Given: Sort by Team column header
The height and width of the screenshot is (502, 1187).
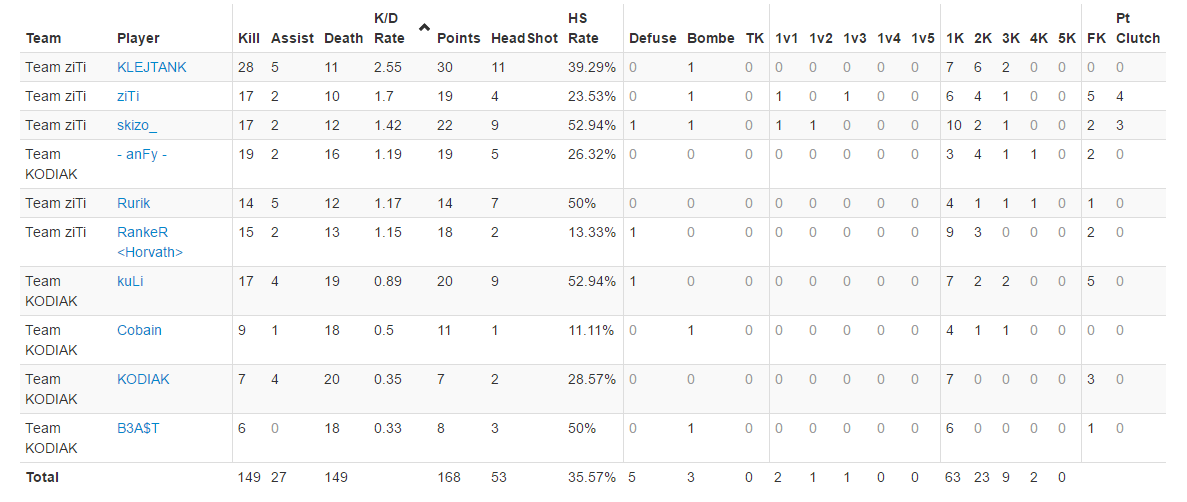Looking at the screenshot, I should [43, 38].
